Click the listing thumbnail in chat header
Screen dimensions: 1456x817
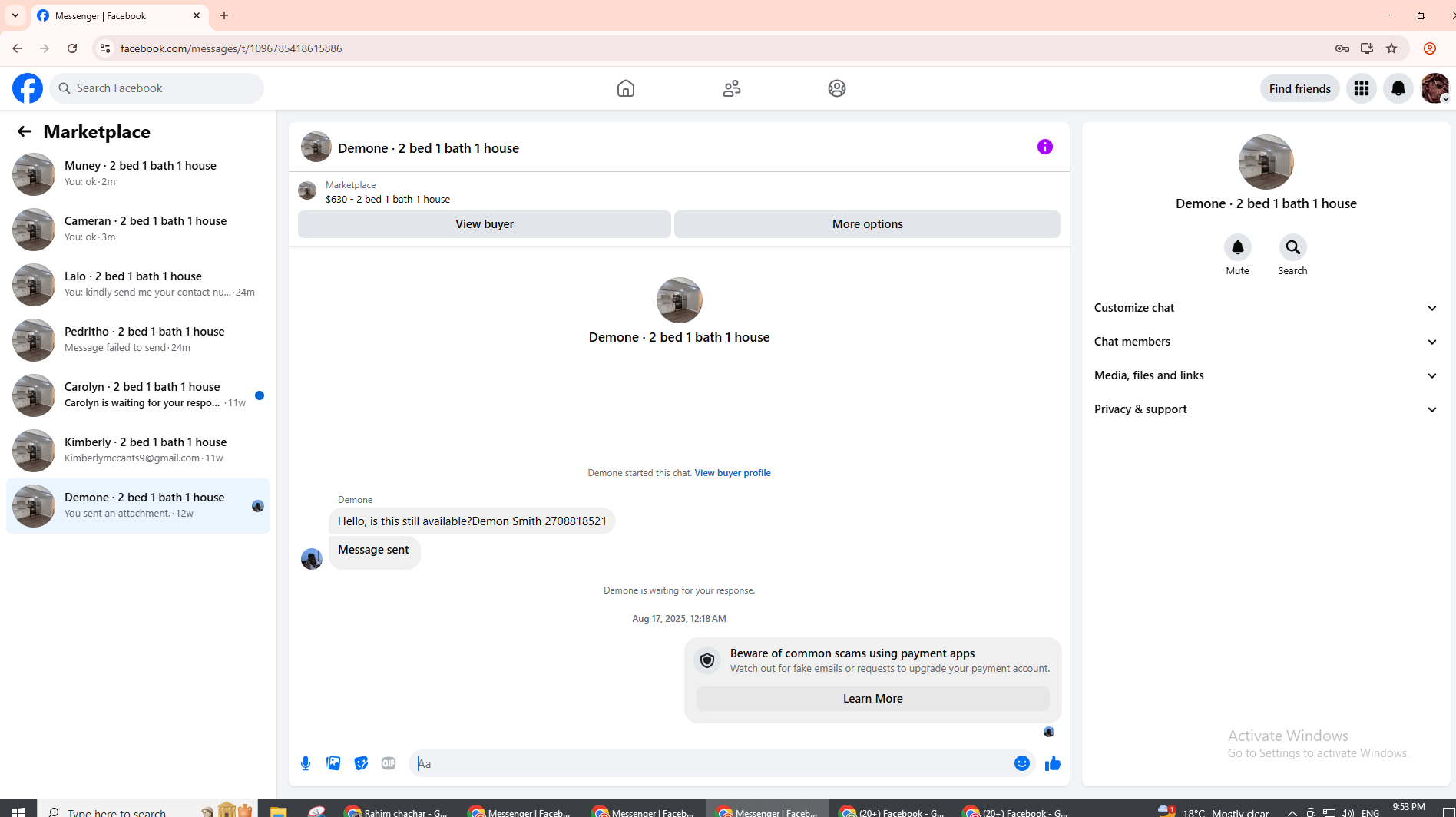[316, 147]
